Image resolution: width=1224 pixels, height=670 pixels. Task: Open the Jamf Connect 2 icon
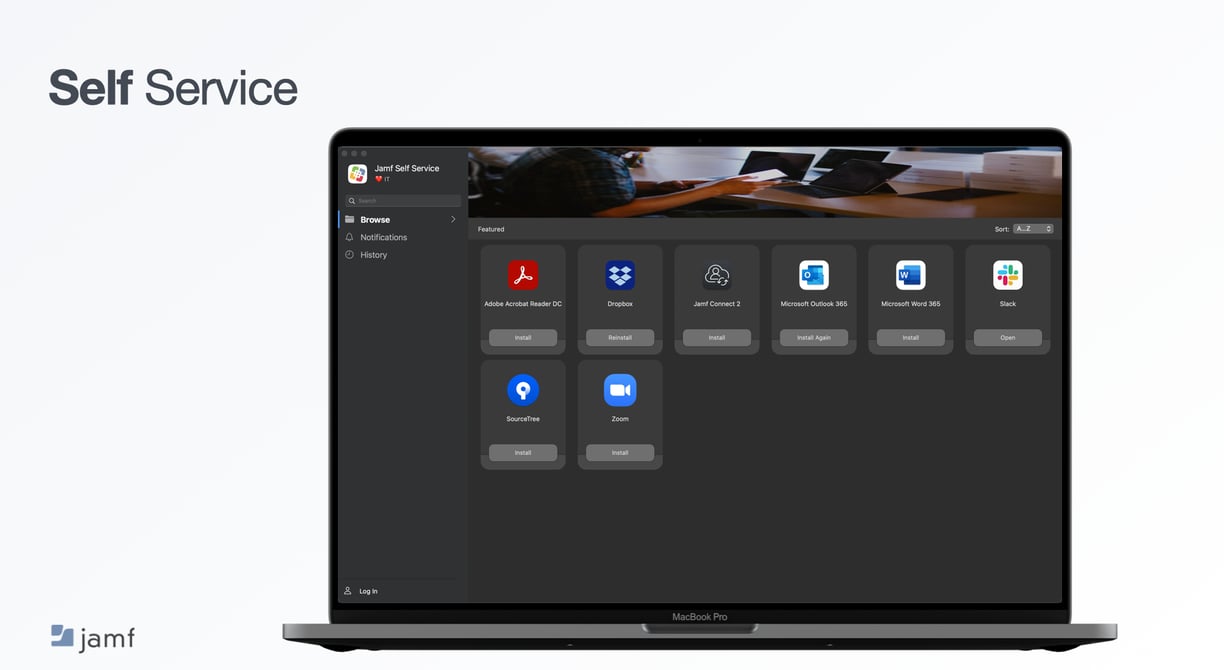pos(717,275)
